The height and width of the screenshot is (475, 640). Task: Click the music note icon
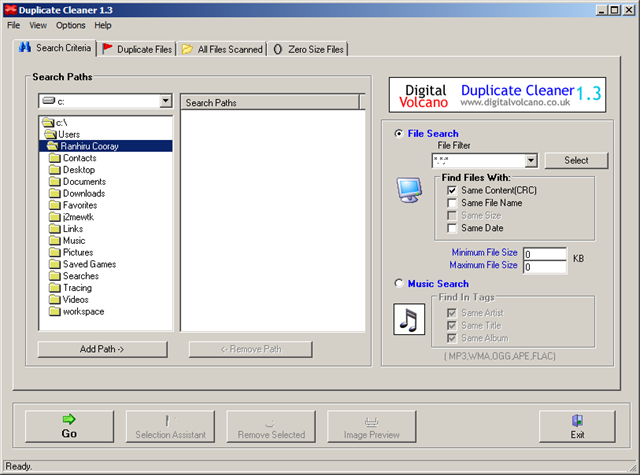pos(409,319)
